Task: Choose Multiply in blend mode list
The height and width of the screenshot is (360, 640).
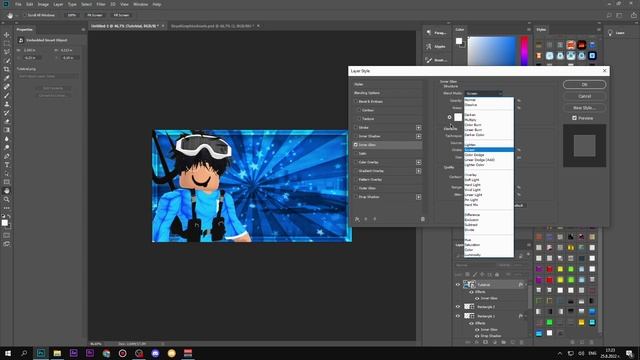Action: (x=489, y=120)
